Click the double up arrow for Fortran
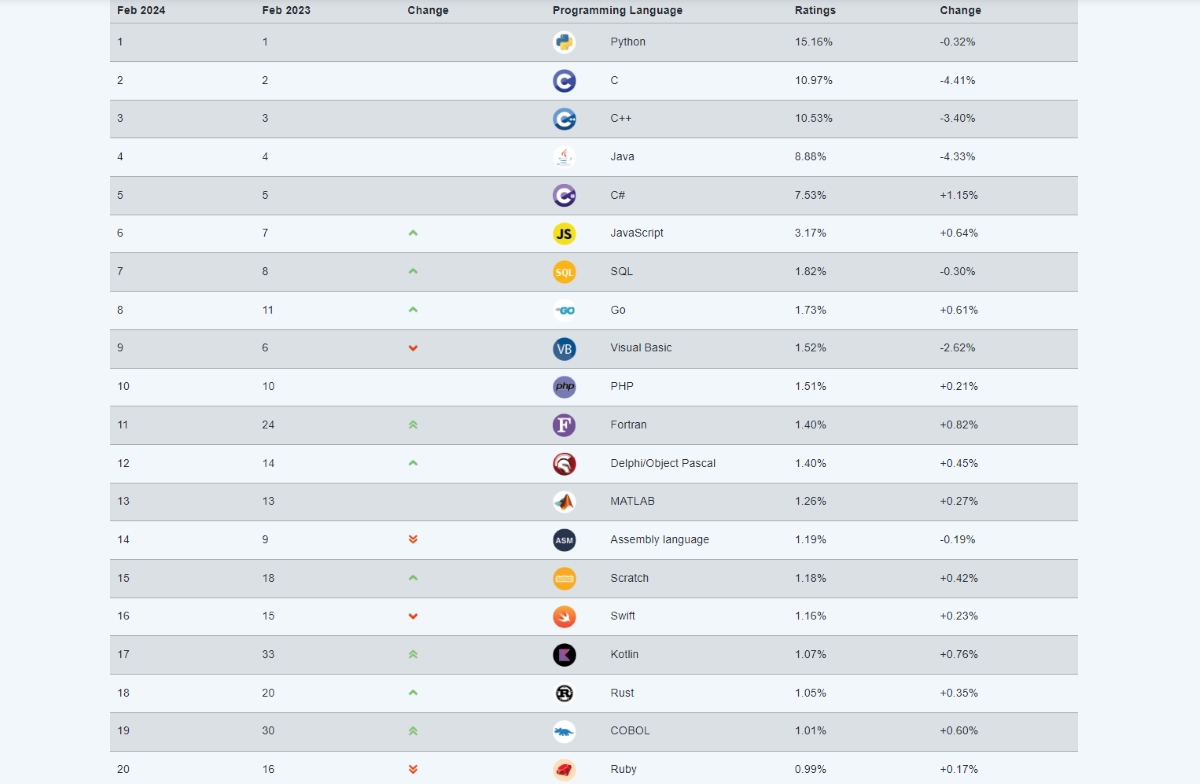The image size is (1200, 784). [413, 425]
